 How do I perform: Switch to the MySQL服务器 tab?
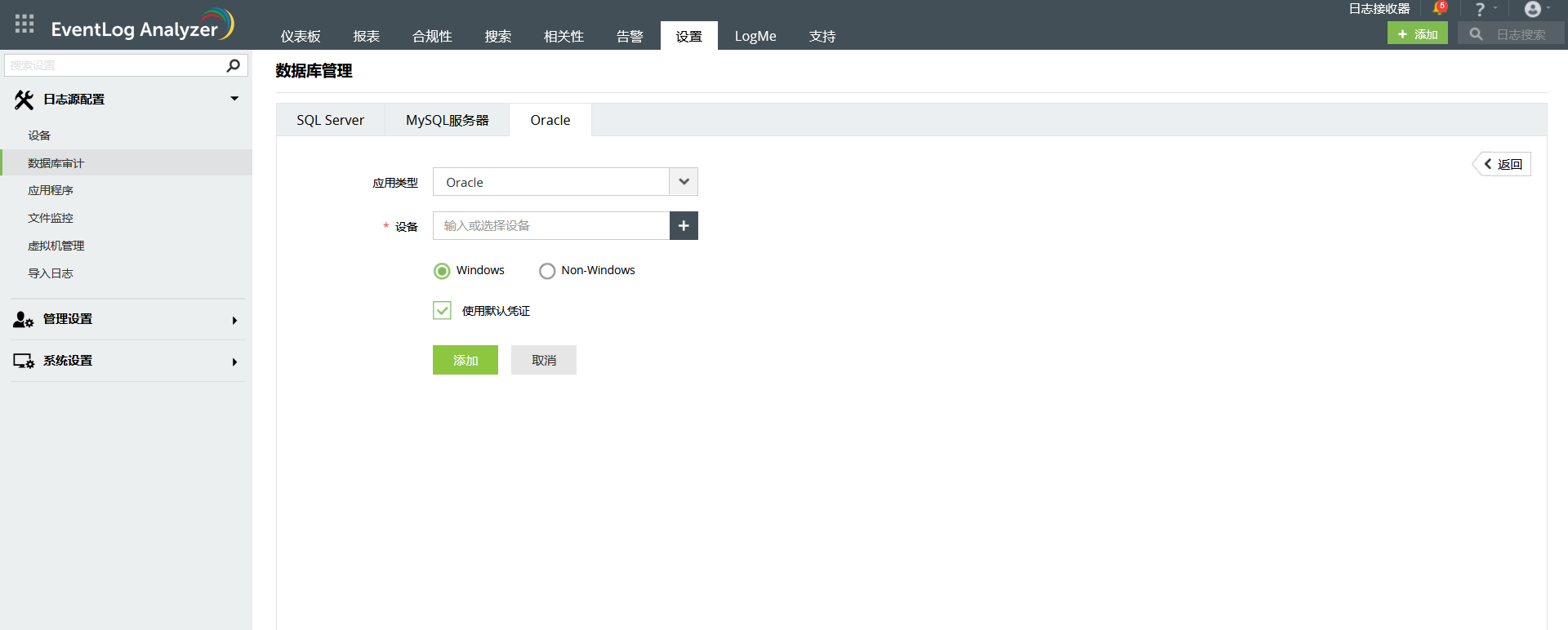(447, 120)
